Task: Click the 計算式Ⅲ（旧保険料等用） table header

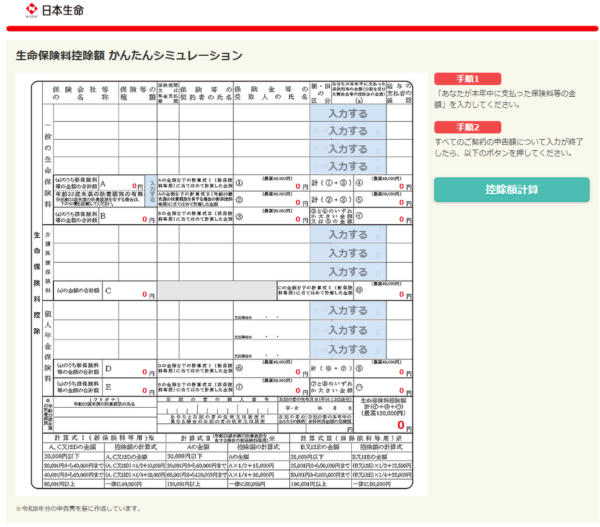Action: coord(351,438)
